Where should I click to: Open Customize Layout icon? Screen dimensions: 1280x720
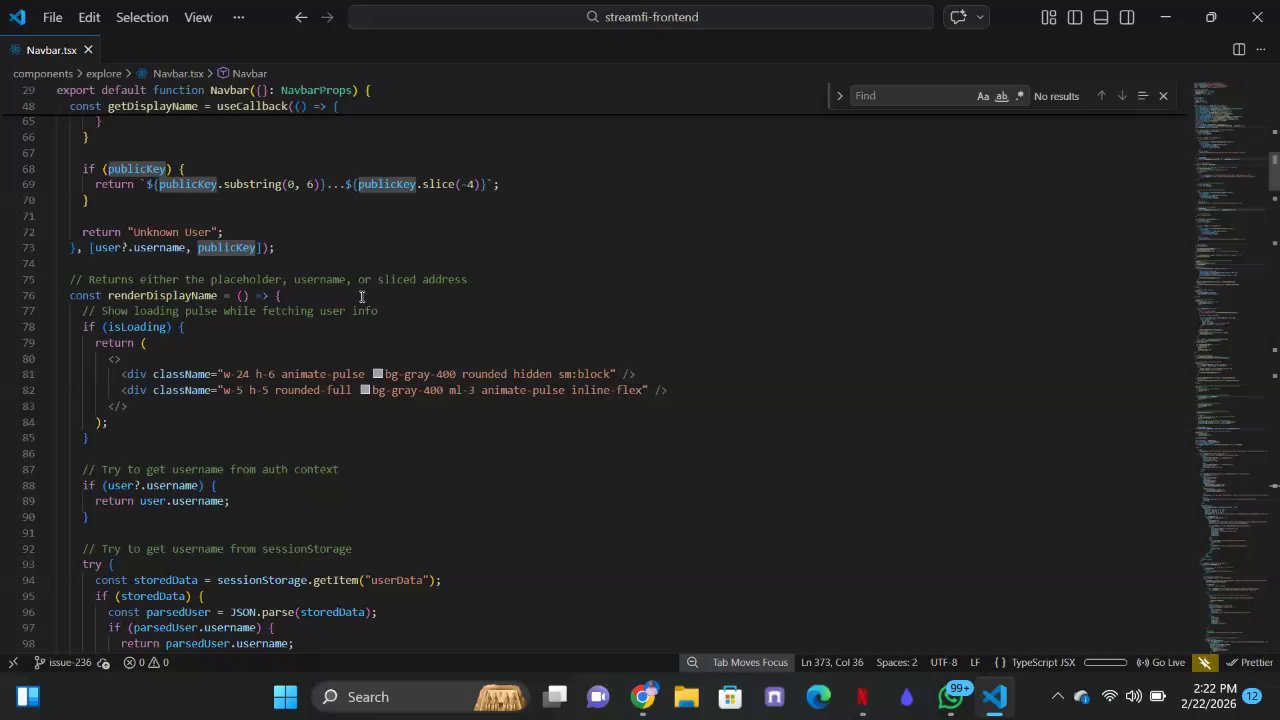tap(1049, 17)
